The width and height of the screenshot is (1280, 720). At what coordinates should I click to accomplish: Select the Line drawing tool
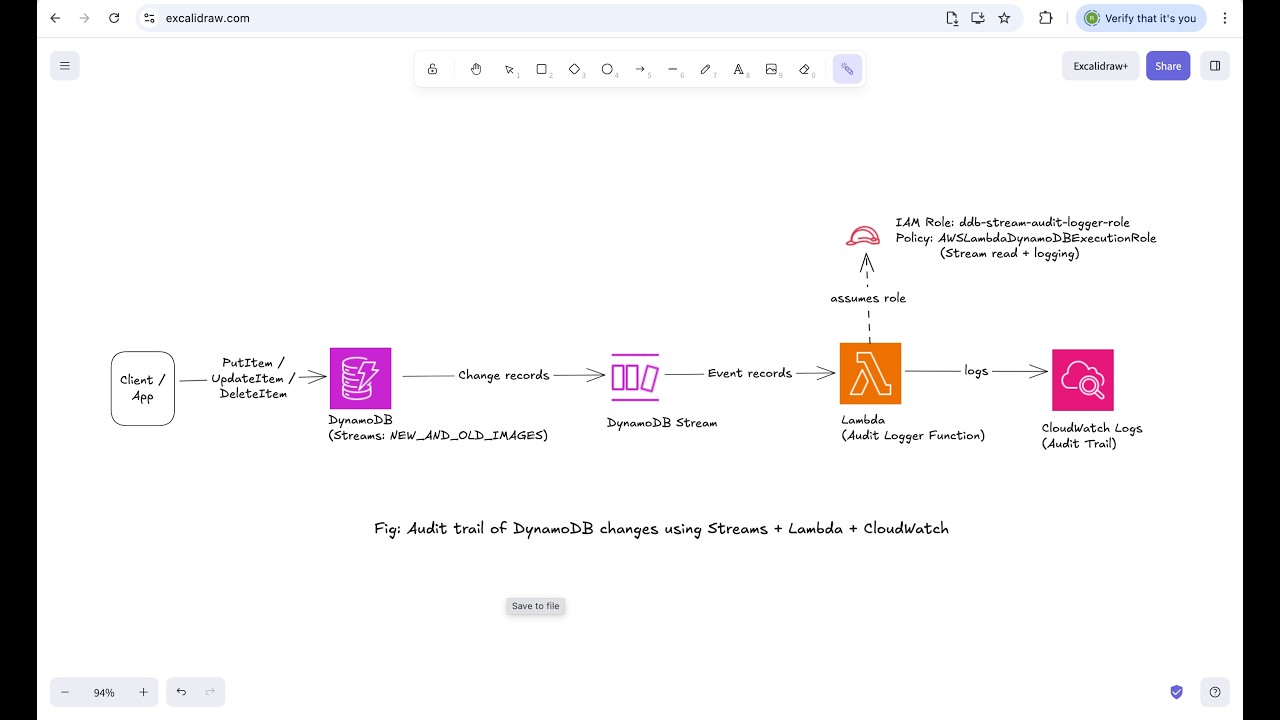673,69
